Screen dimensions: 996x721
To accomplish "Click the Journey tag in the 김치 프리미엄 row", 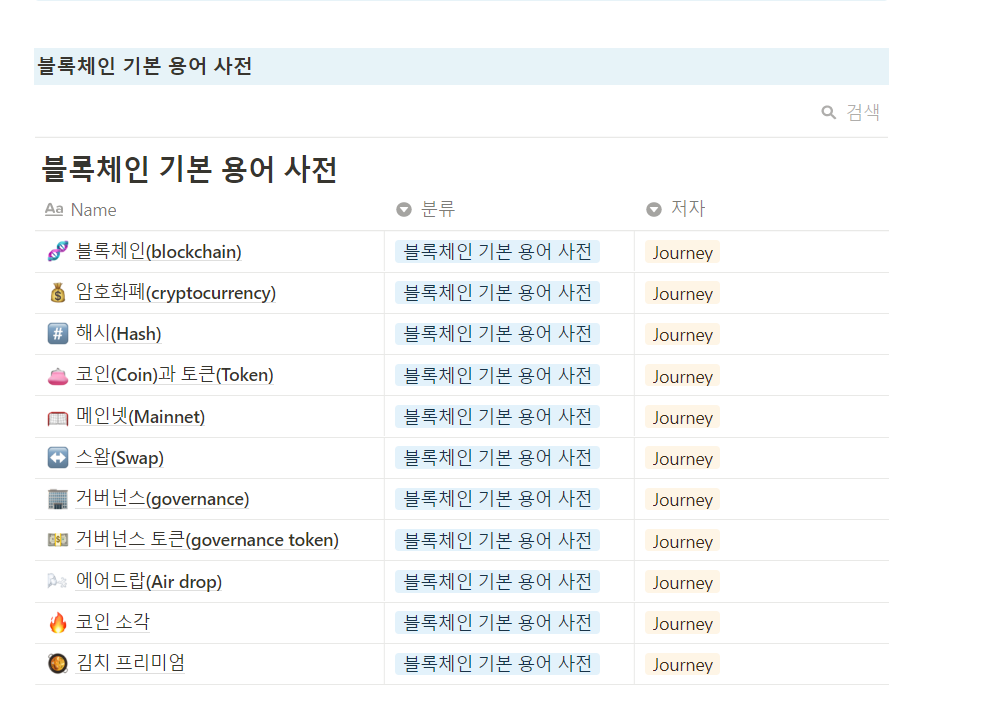I will click(x=682, y=664).
